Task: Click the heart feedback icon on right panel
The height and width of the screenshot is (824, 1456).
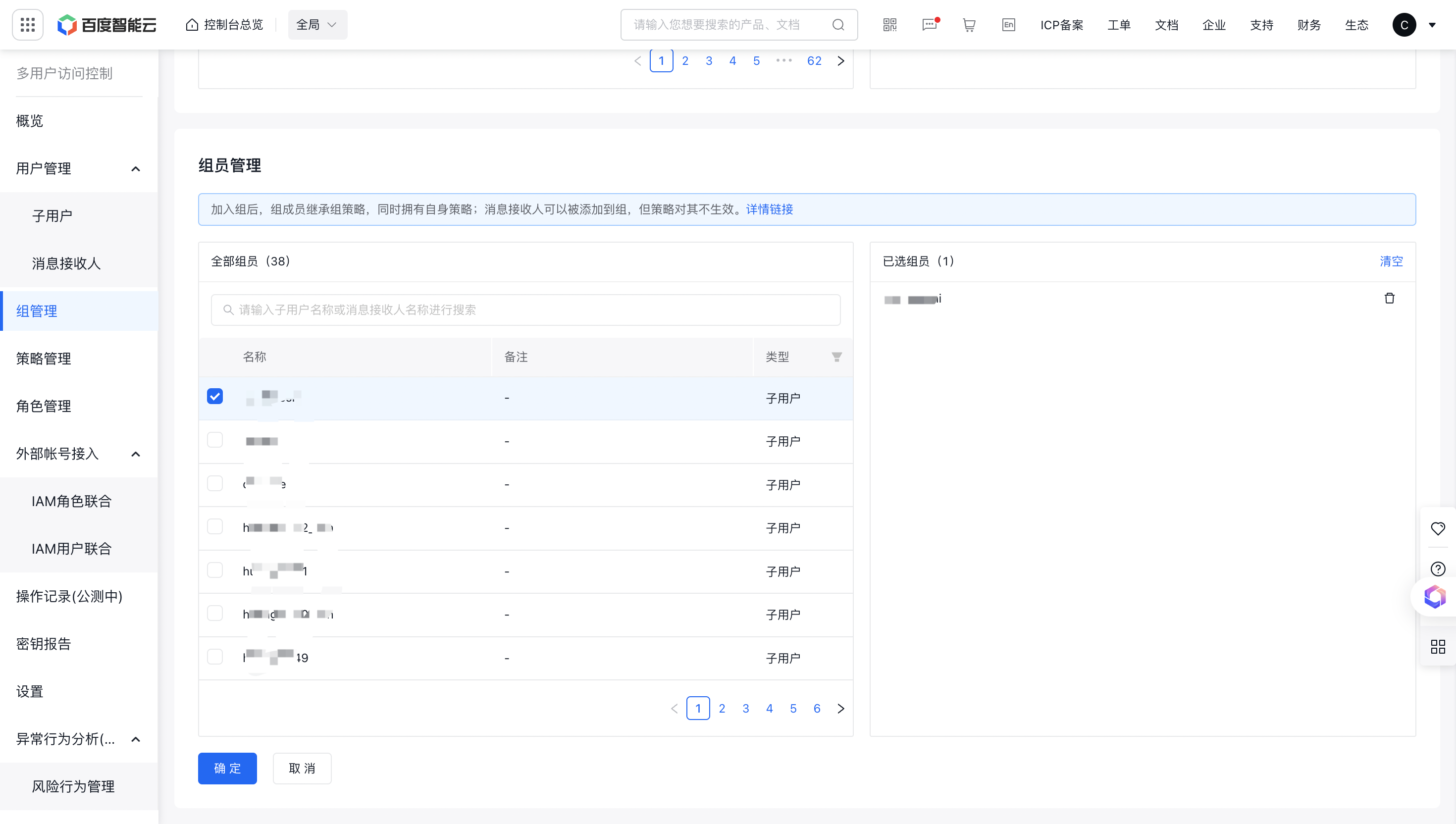Action: click(1437, 528)
